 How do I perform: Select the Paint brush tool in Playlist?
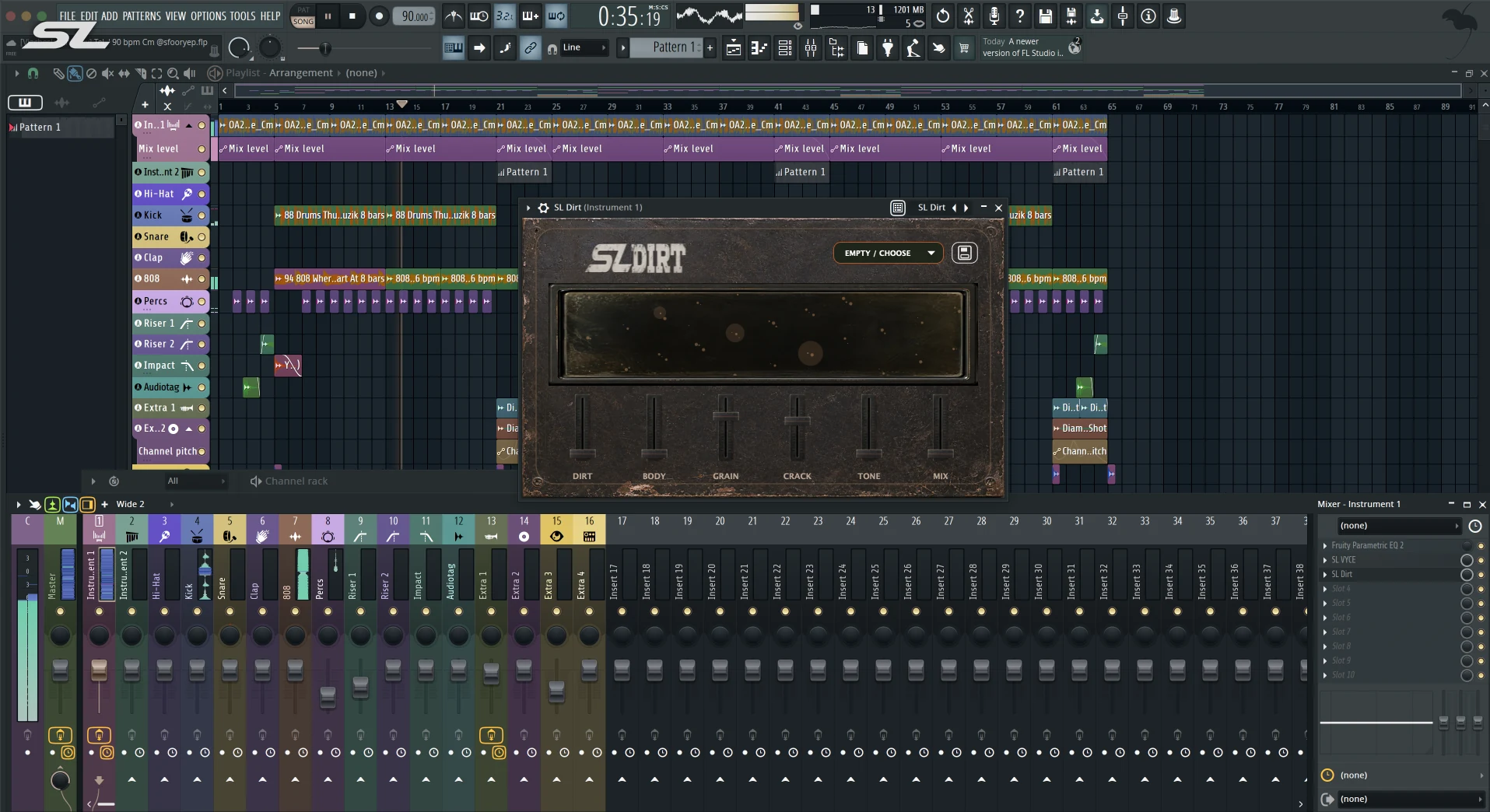(x=75, y=73)
